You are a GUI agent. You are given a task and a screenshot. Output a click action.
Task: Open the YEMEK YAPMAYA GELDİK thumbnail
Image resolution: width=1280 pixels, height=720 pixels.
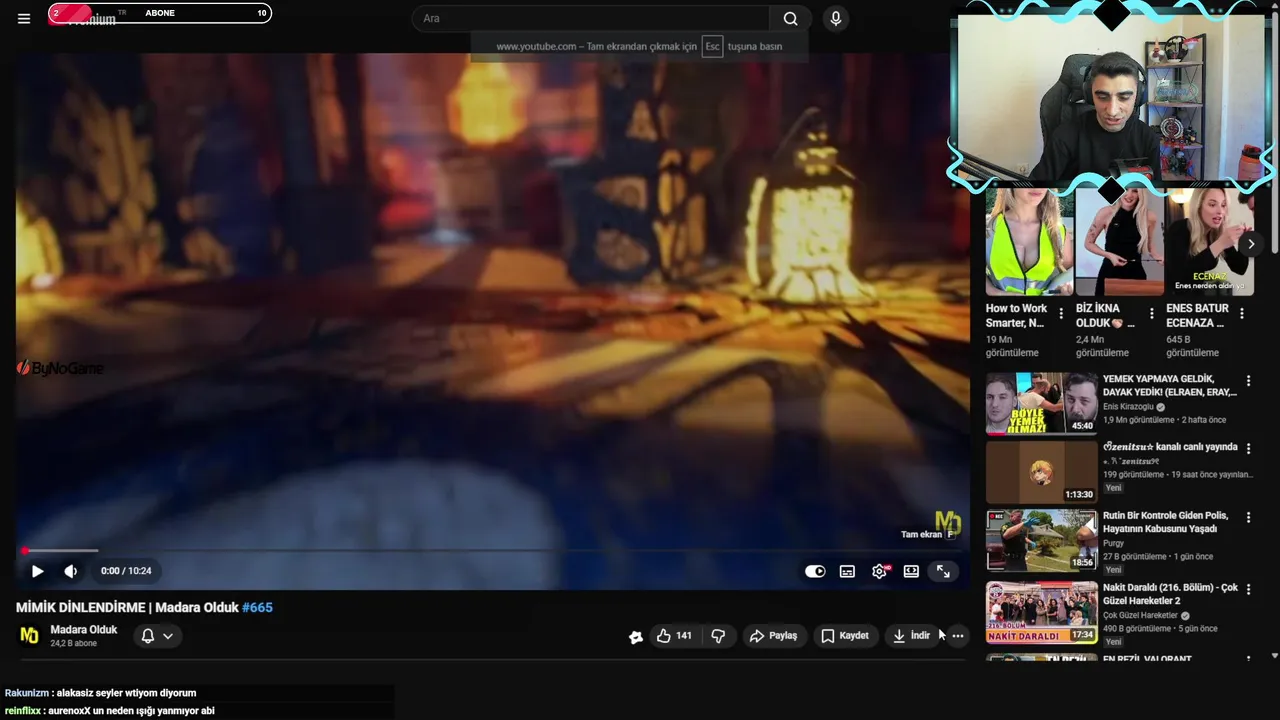click(1041, 403)
